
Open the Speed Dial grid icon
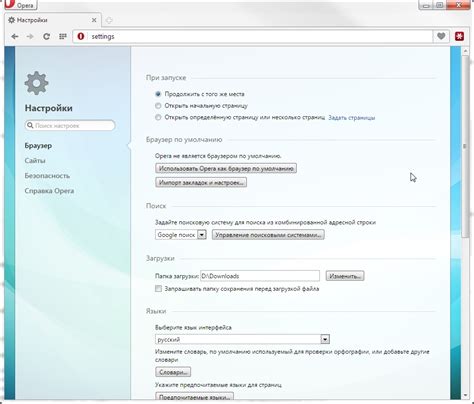click(x=62, y=36)
